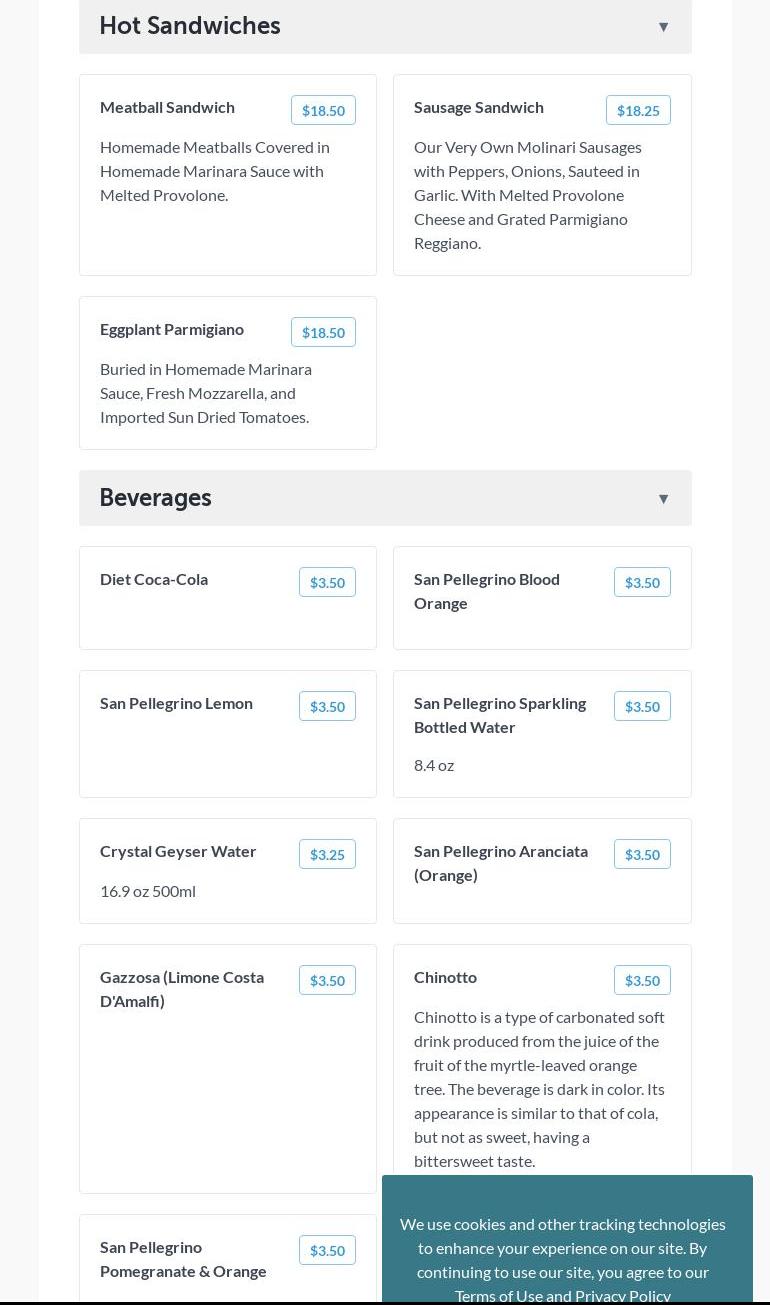Click the Hot Sandwiches section header

[190, 26]
